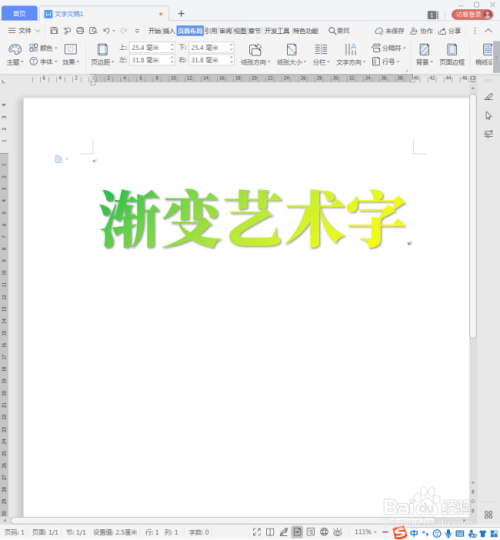Open the 文字方向 text direction dropdown

click(351, 55)
